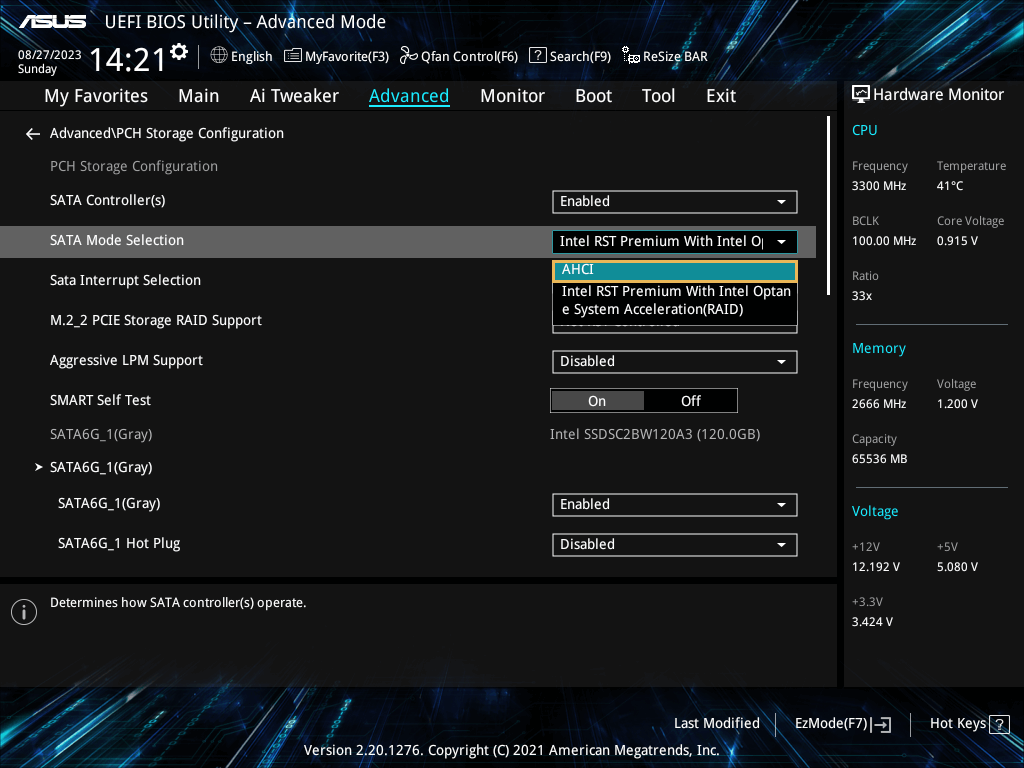This screenshot has width=1024, height=768.
Task: Open the SATA6G_1(Gray) Enabled dropdown
Action: 675,505
